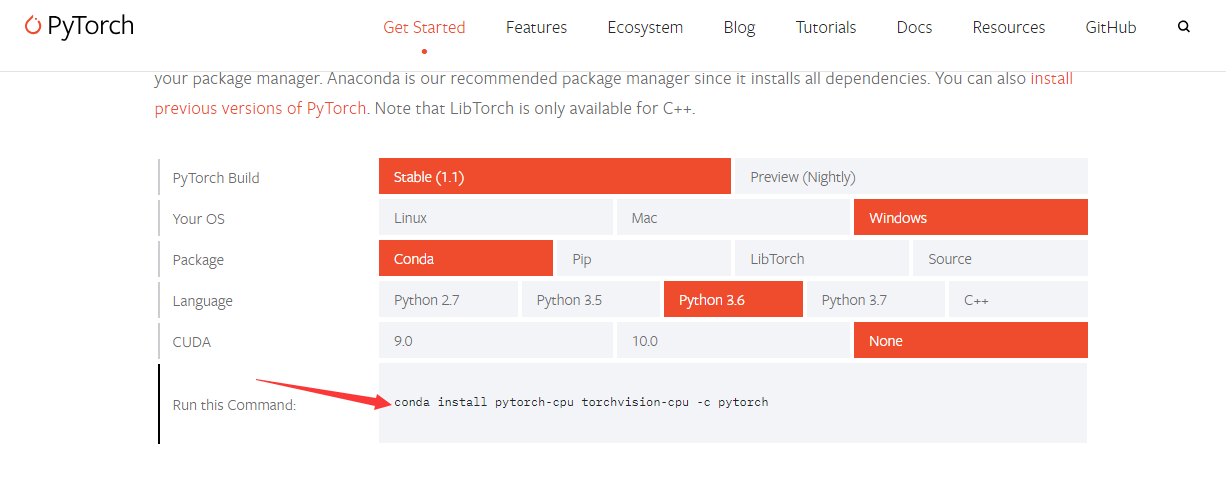The width and height of the screenshot is (1226, 501).
Task: Choose CUDA 10.0 option
Action: coord(733,341)
